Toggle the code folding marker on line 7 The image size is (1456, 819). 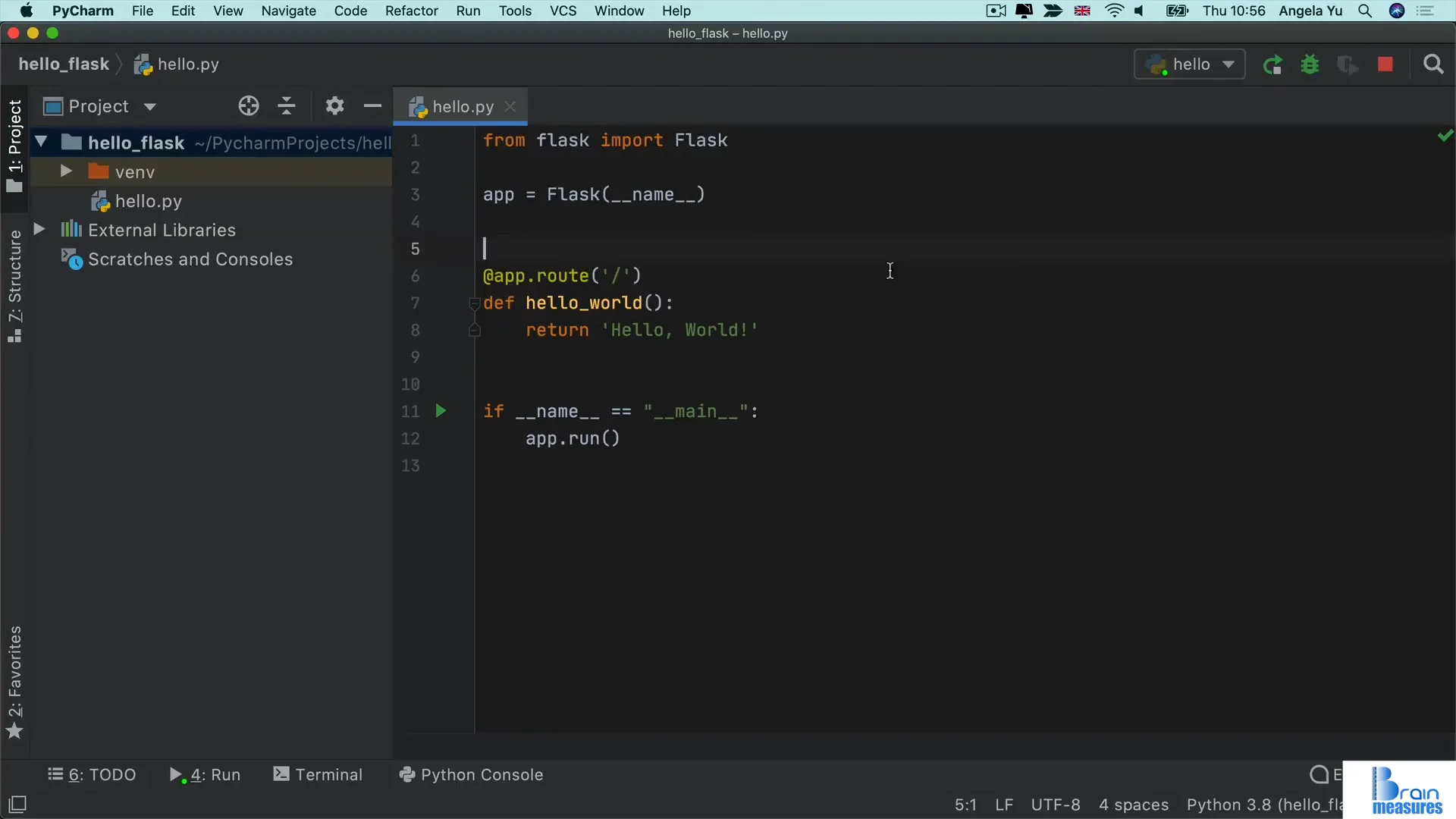[473, 303]
